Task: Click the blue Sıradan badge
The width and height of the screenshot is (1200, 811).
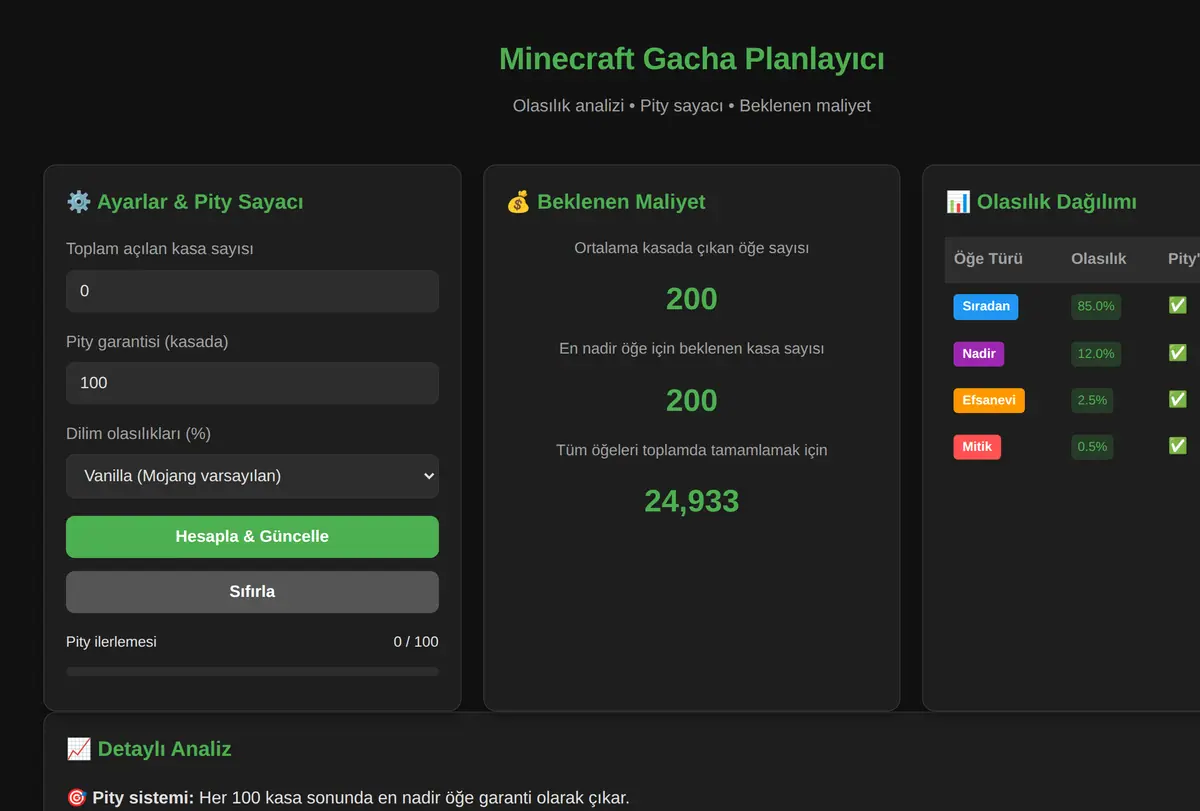Action: coord(986,306)
